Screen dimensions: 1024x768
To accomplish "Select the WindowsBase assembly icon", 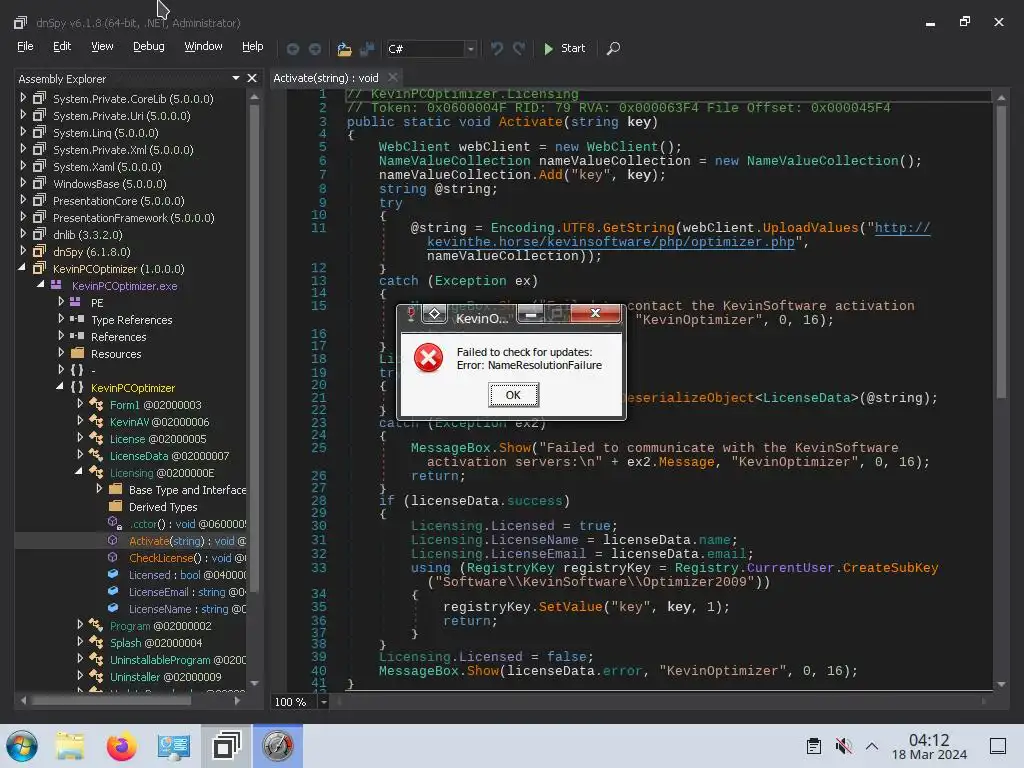I will [x=40, y=184].
